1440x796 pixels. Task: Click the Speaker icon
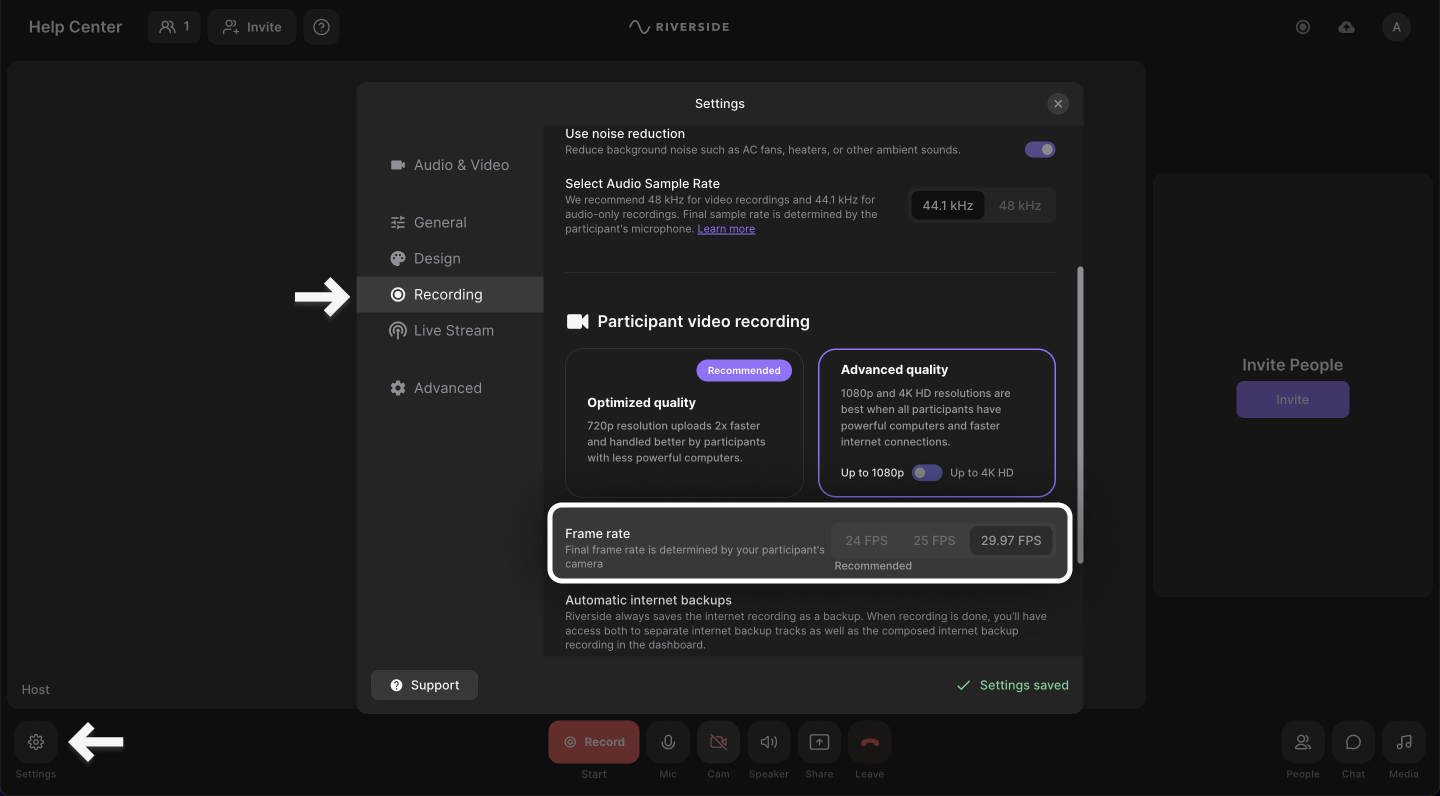point(769,742)
